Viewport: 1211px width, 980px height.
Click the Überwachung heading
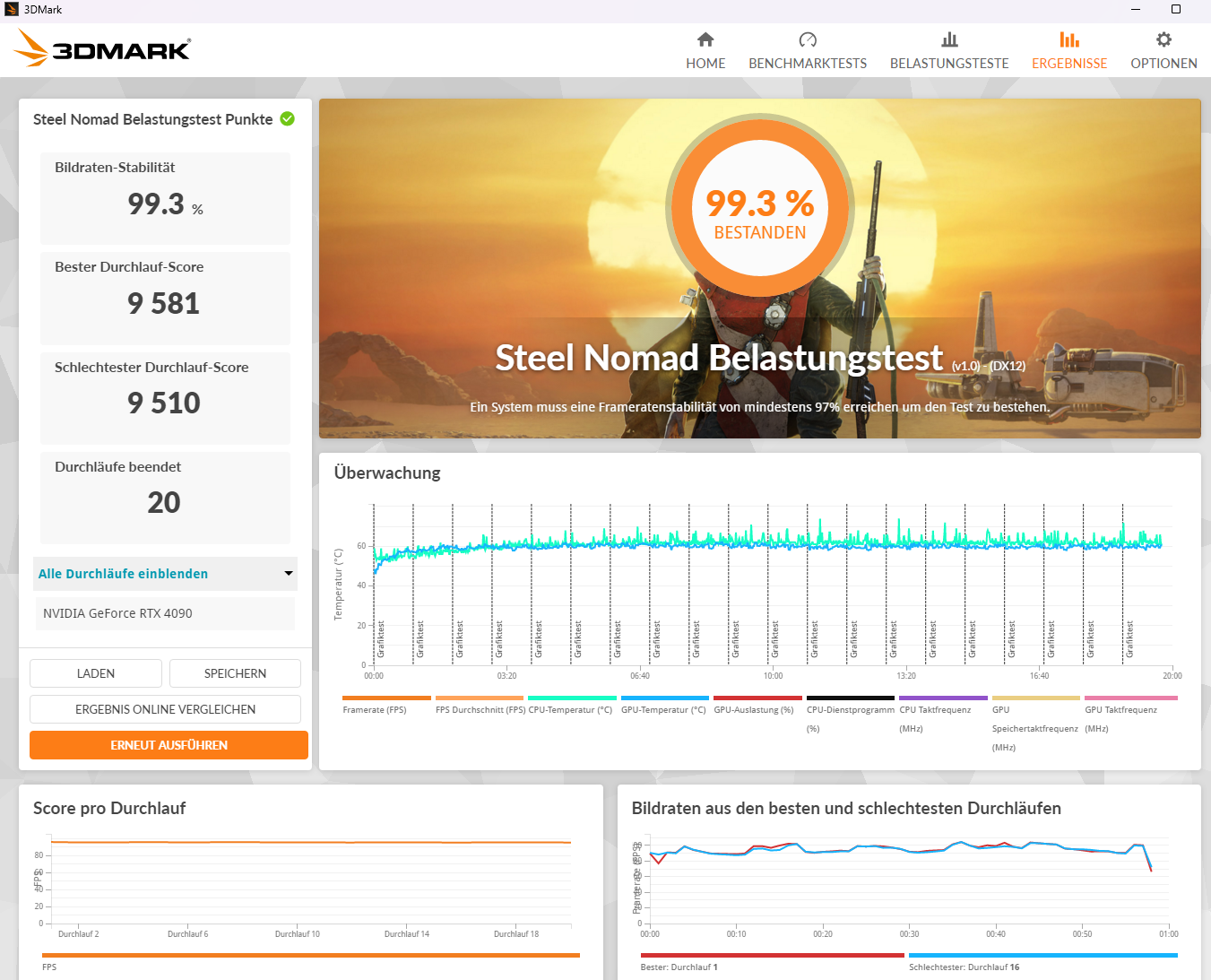pos(387,473)
